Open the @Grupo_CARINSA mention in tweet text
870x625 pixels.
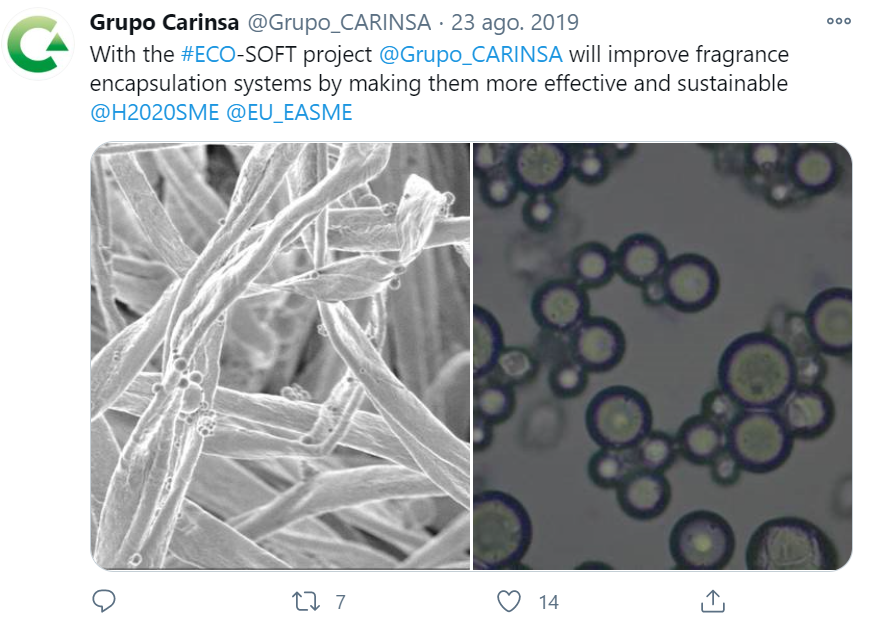point(471,54)
